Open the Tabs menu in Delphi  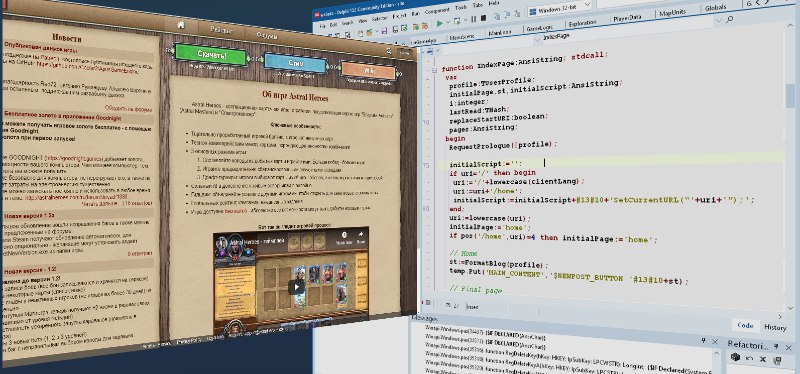click(478, 5)
